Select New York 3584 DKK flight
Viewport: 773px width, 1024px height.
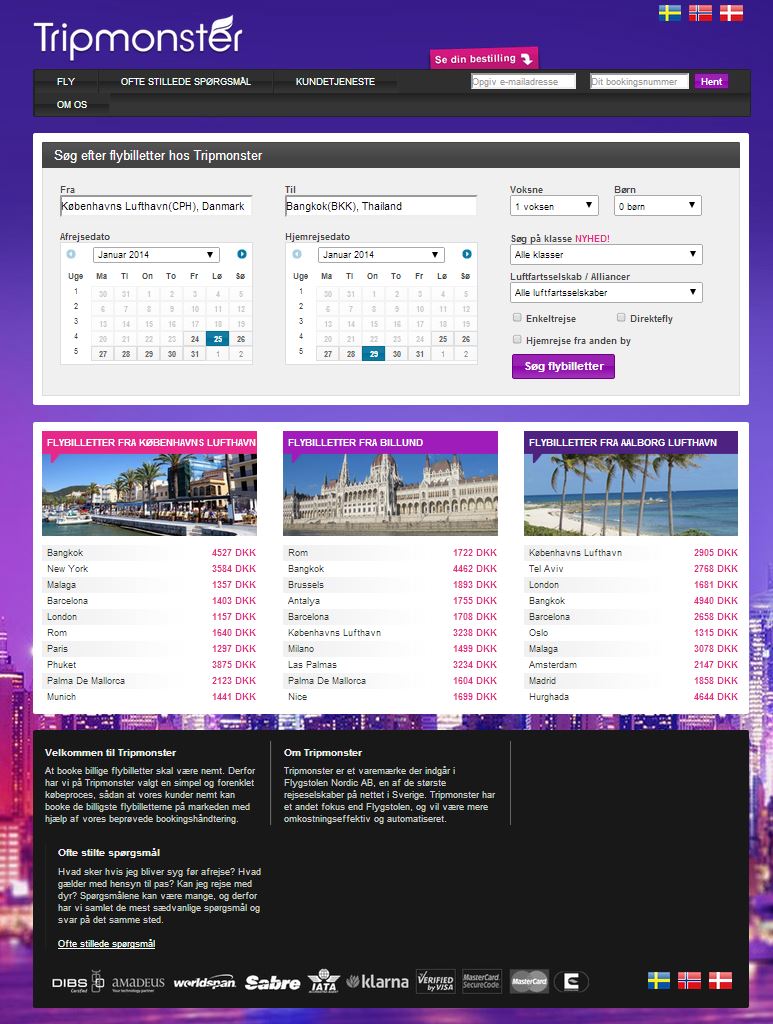[x=151, y=569]
